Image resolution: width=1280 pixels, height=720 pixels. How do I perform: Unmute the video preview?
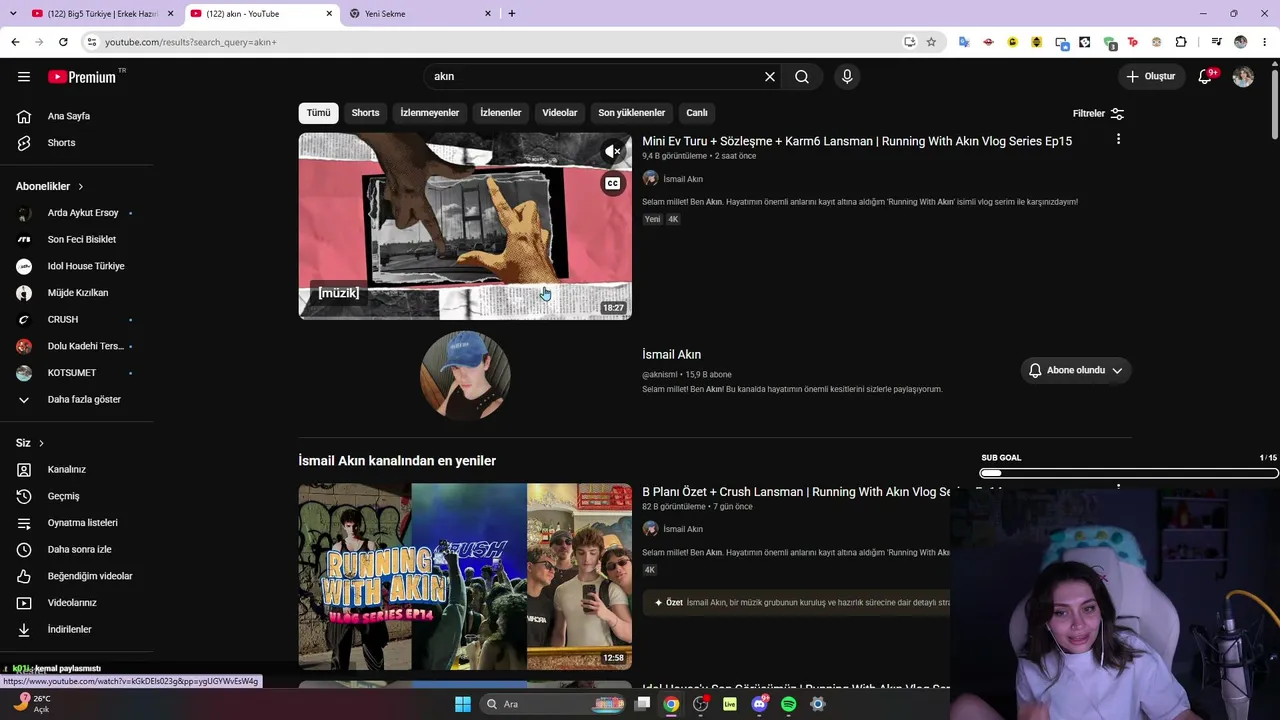coord(613,151)
